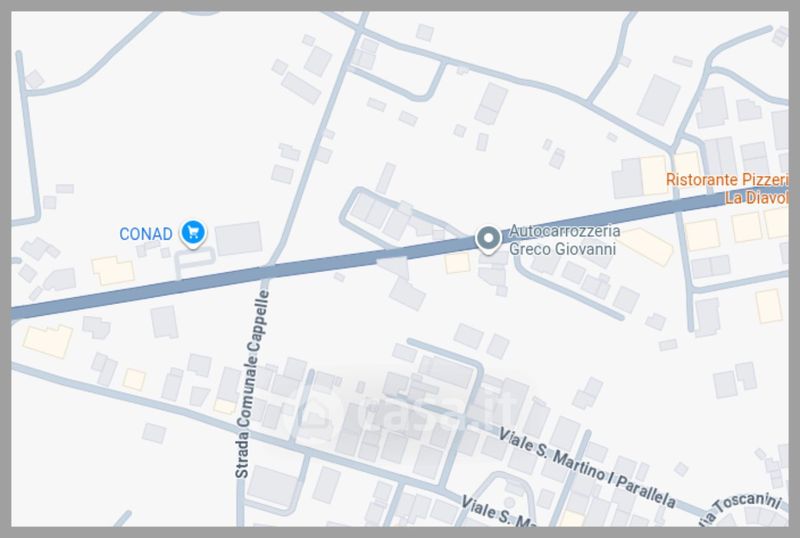Click the partial Viale S. M street label at bottom
The width and height of the screenshot is (800, 538).
[497, 511]
